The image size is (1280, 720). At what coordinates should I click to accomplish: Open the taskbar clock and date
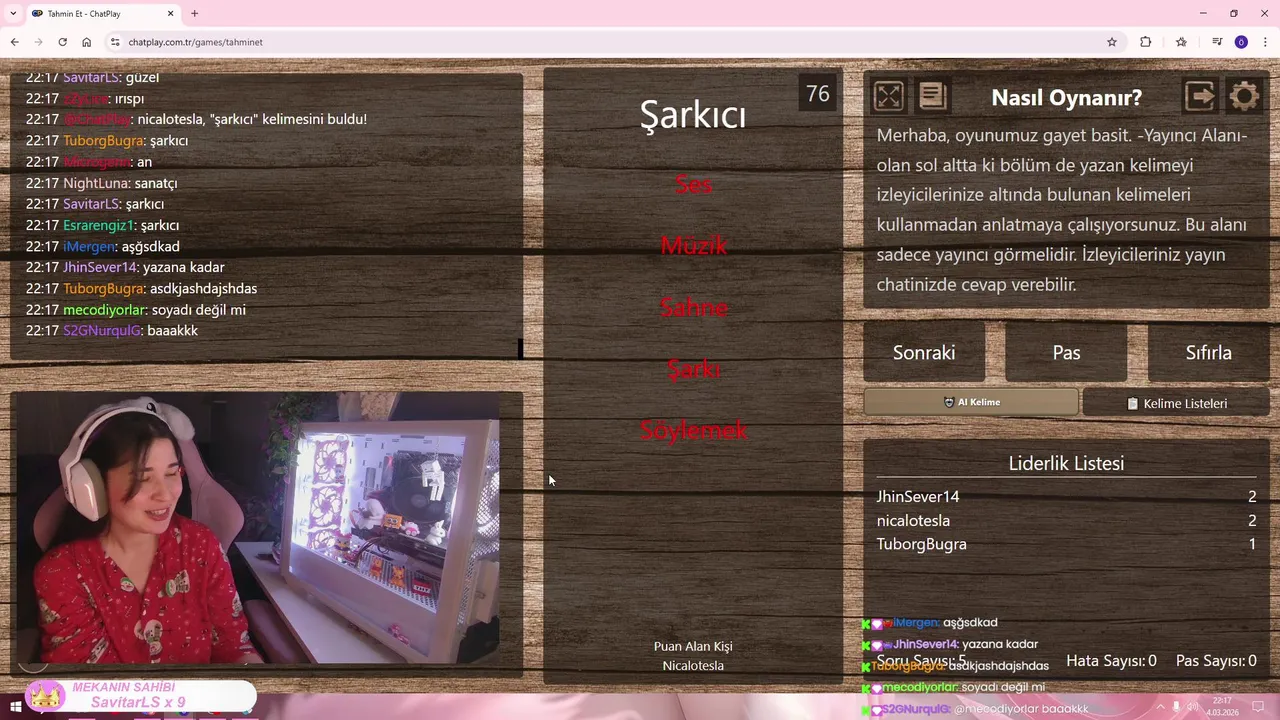pyautogui.click(x=1222, y=707)
